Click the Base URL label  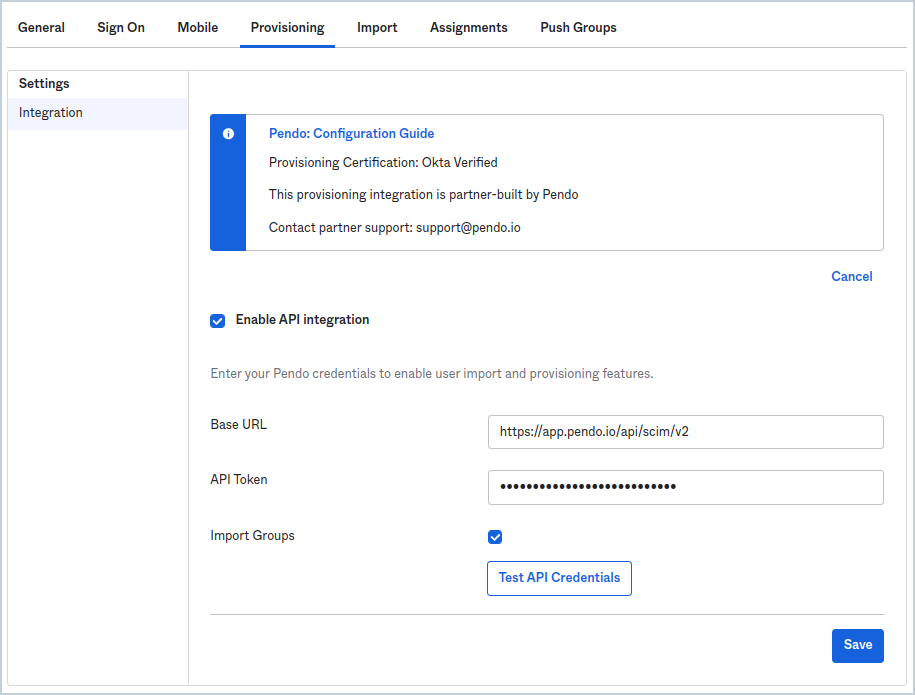(239, 425)
